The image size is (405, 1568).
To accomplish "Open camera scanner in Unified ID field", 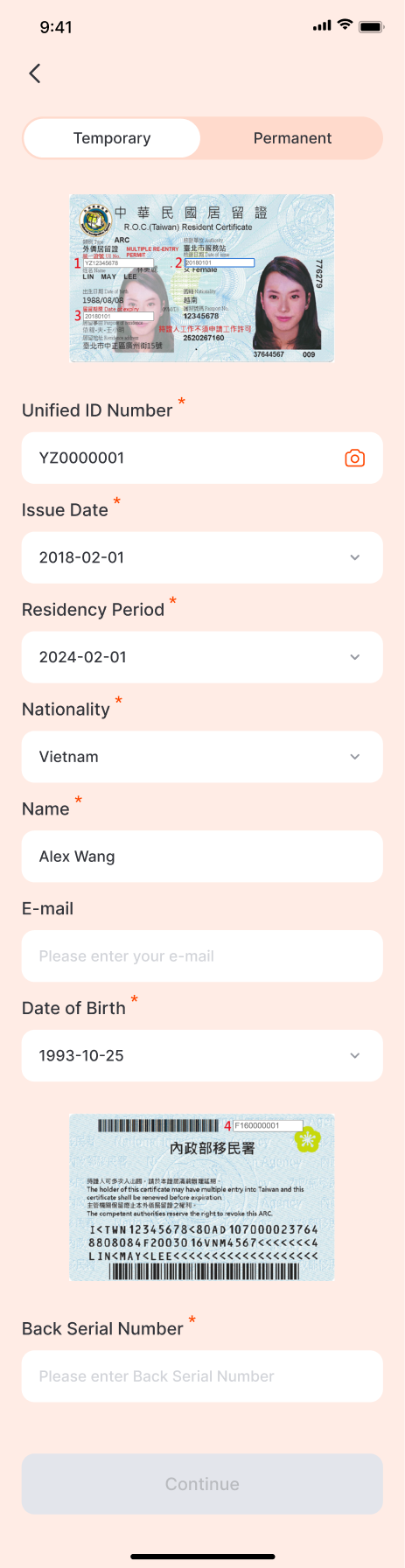I will pyautogui.click(x=354, y=458).
